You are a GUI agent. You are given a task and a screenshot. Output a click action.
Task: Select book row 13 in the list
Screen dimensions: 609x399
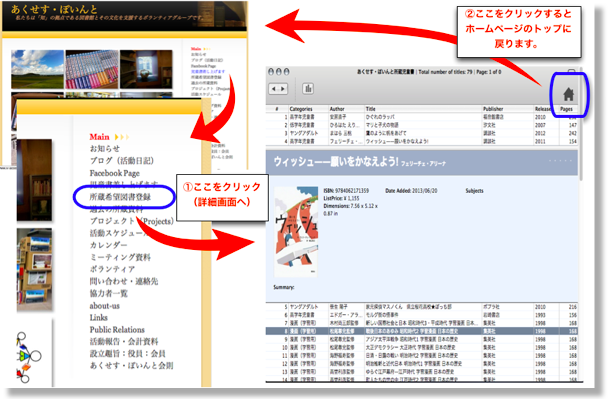pos(422,372)
